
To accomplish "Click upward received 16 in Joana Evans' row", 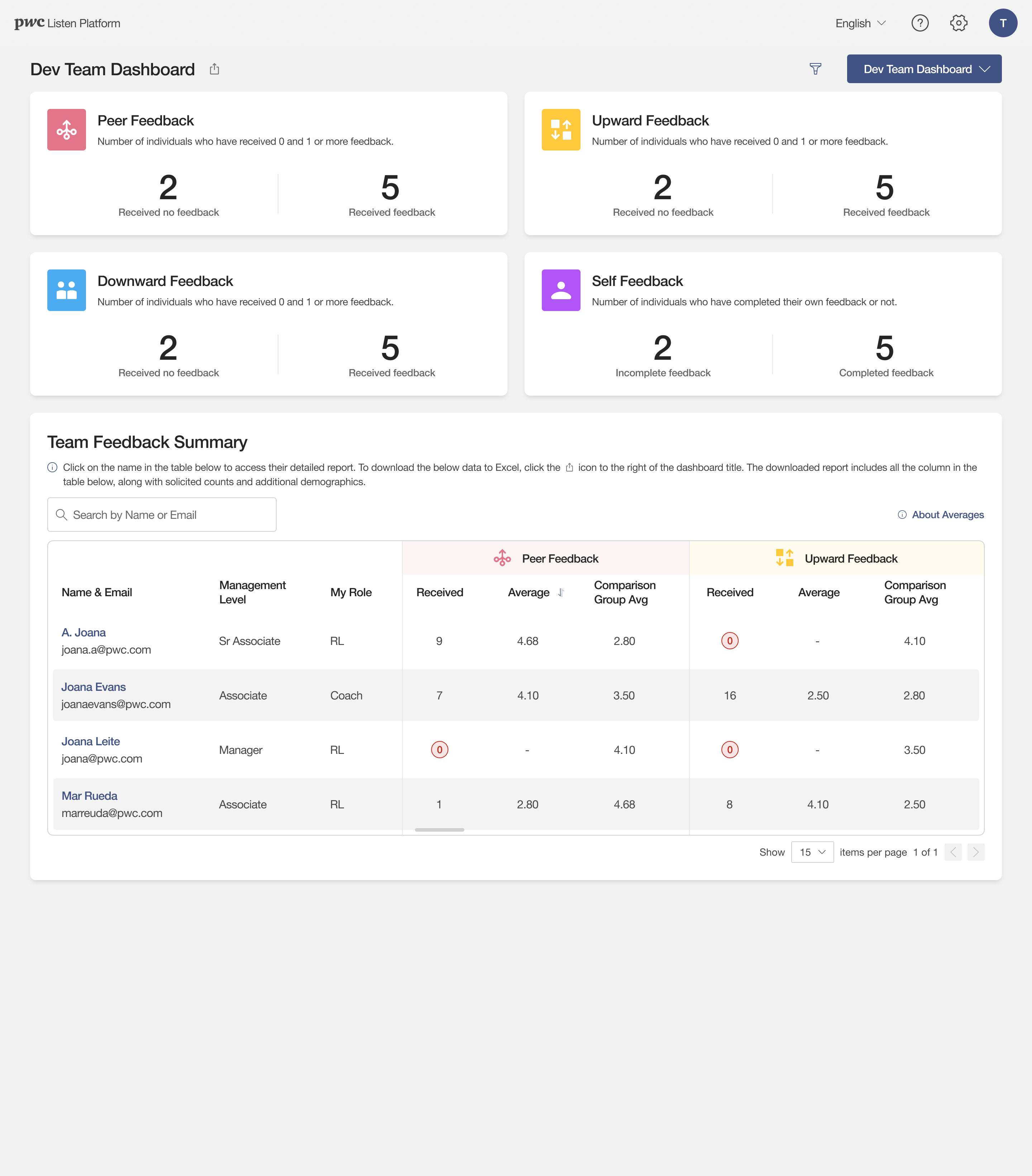I will [x=730, y=695].
